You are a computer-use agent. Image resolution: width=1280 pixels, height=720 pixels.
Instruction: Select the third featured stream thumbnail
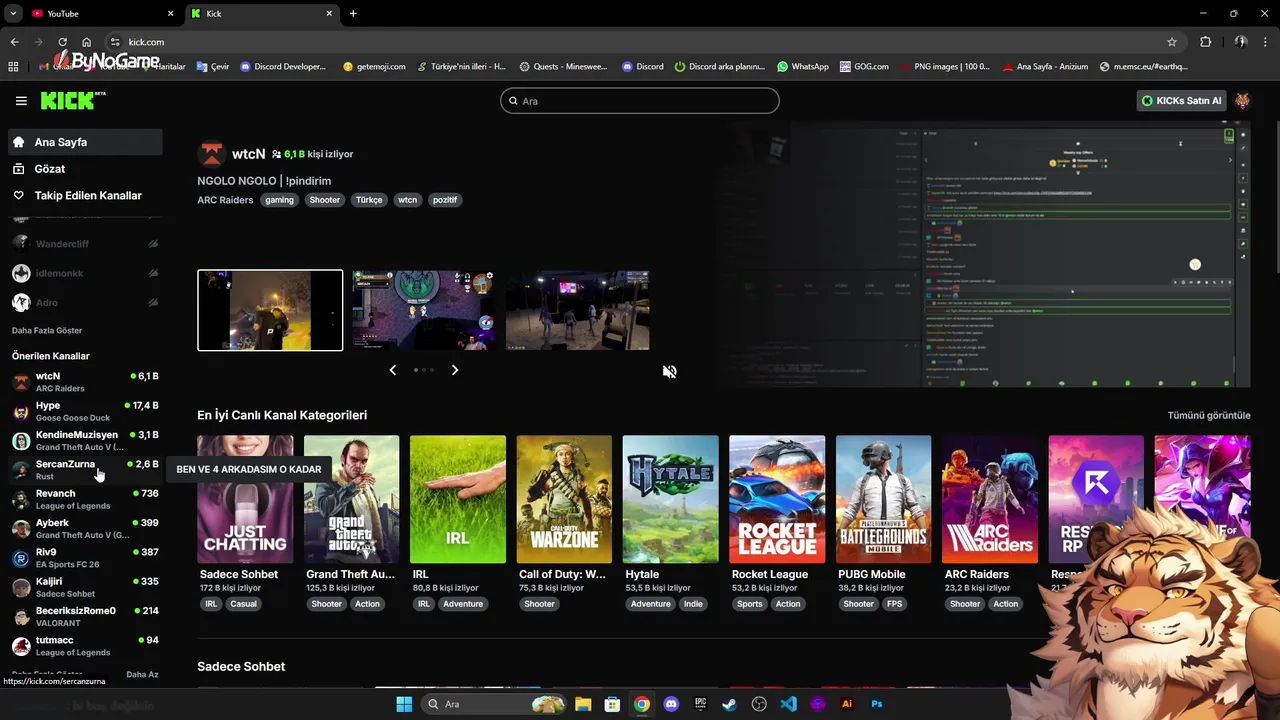point(578,310)
